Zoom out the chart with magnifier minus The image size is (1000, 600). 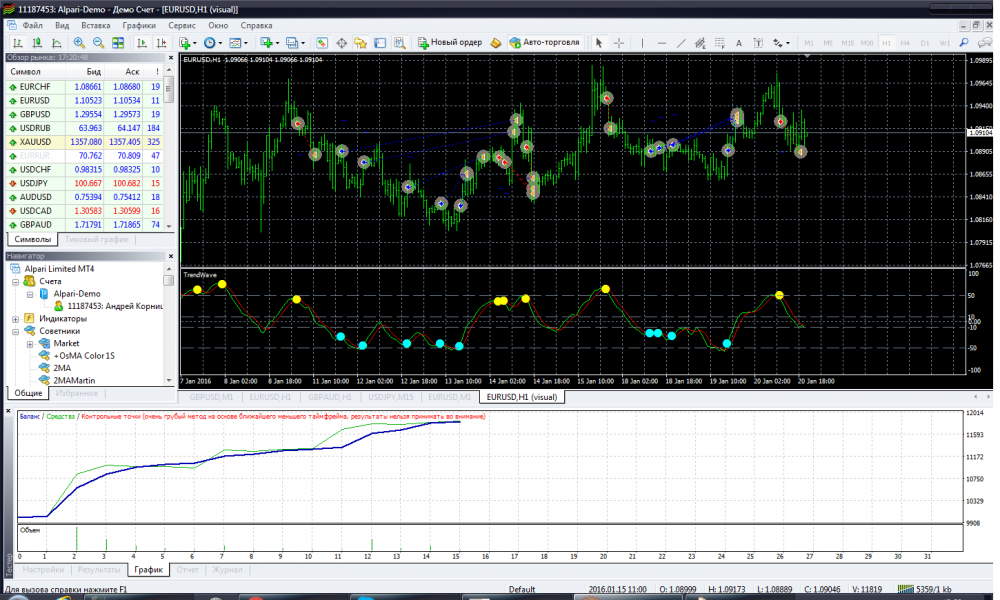click(x=98, y=43)
